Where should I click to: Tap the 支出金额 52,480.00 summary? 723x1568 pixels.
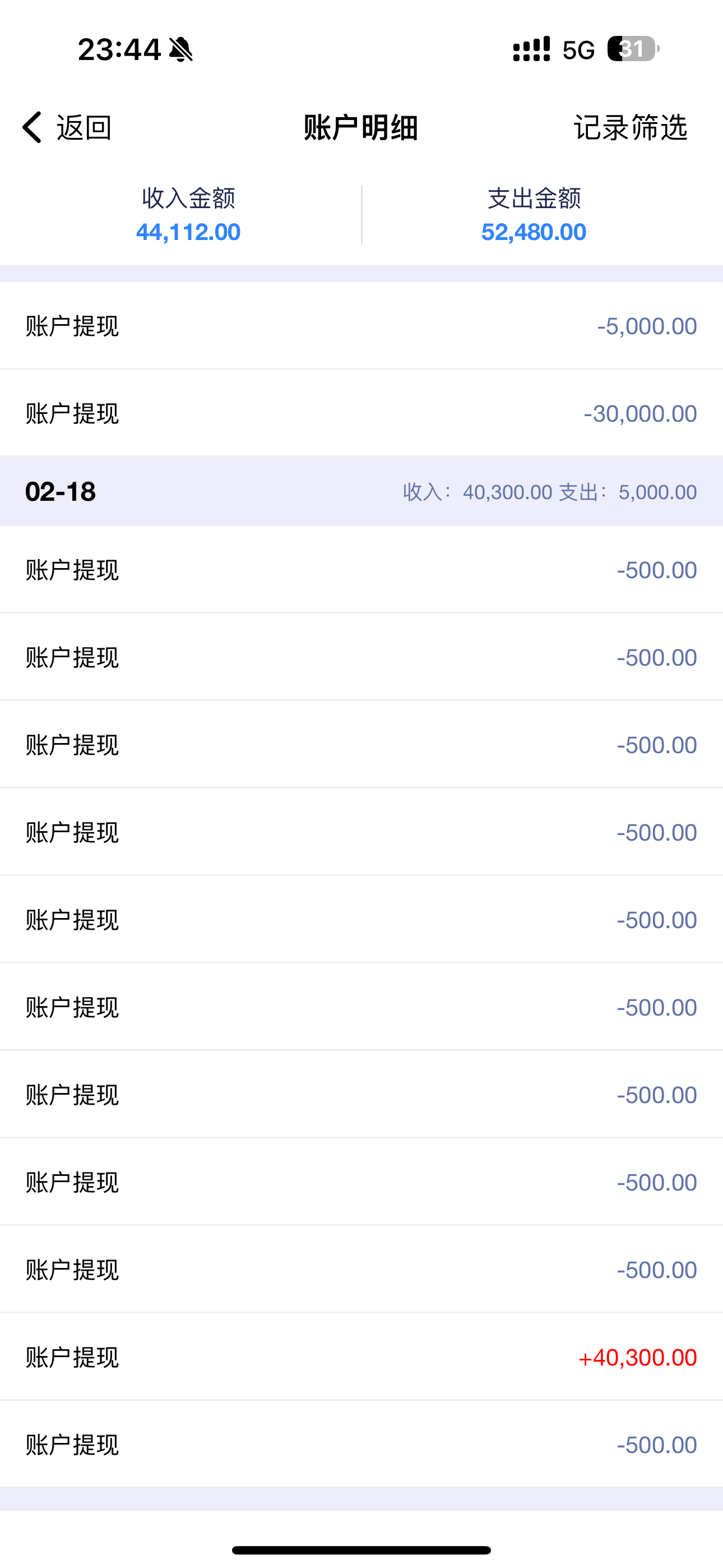(534, 215)
